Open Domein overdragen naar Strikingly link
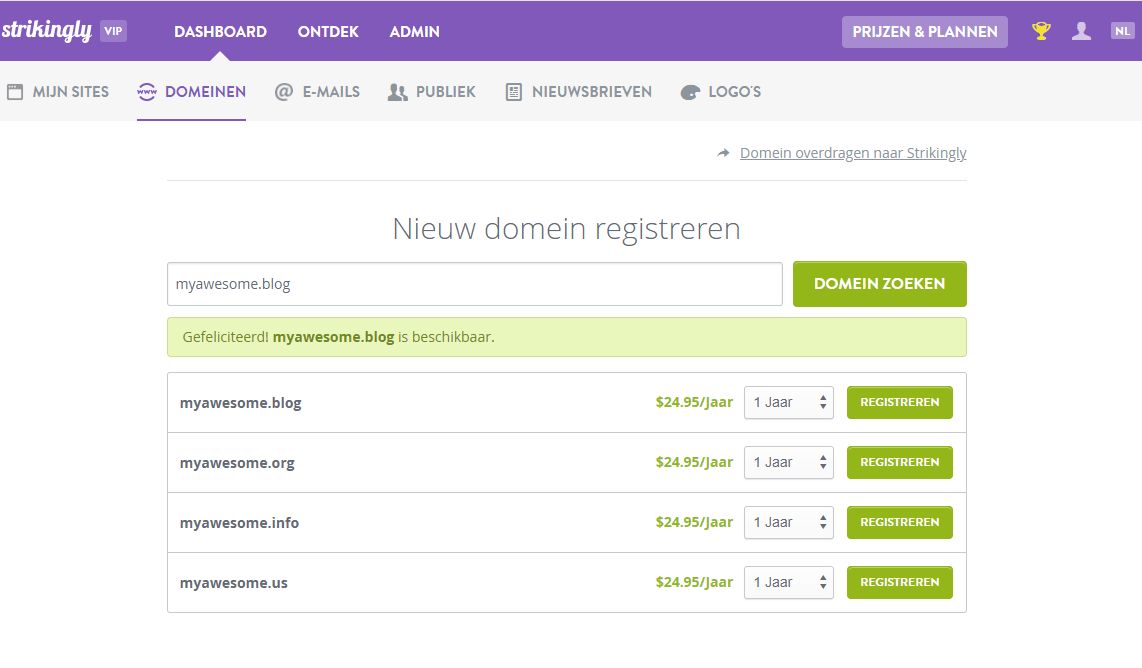This screenshot has height=668, width=1142. (853, 153)
